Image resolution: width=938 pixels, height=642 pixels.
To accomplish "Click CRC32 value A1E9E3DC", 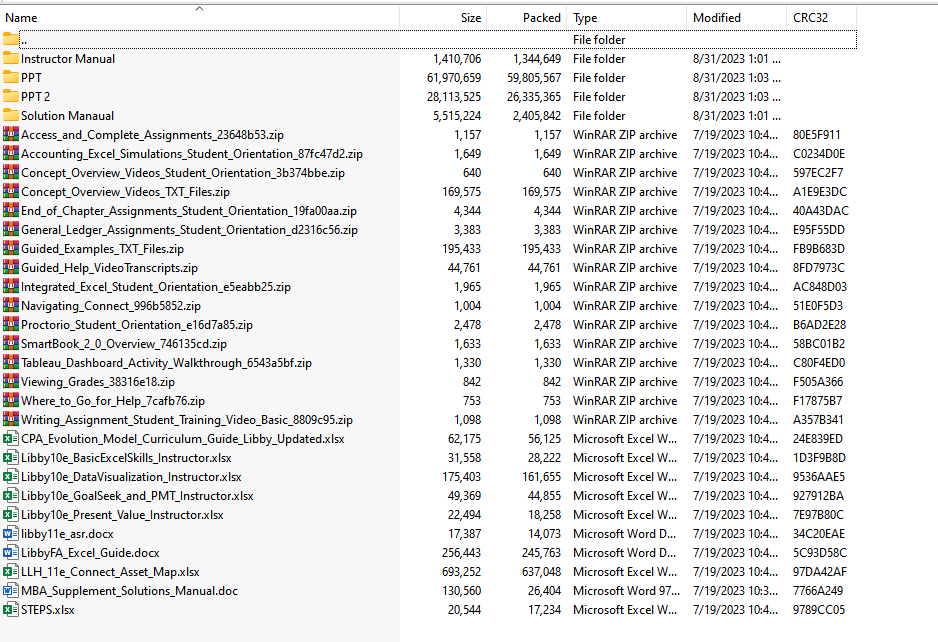I will 820,191.
